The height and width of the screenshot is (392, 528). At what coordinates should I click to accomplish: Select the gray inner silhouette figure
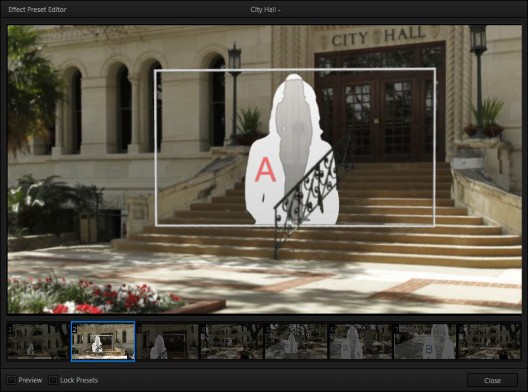pos(293,135)
